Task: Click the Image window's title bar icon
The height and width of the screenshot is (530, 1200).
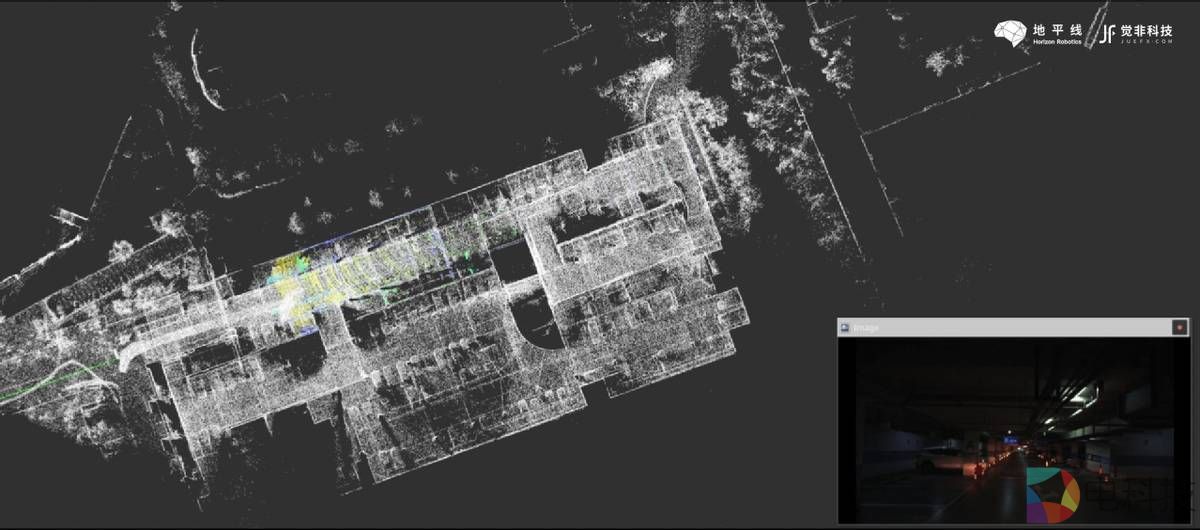Action: 845,327
